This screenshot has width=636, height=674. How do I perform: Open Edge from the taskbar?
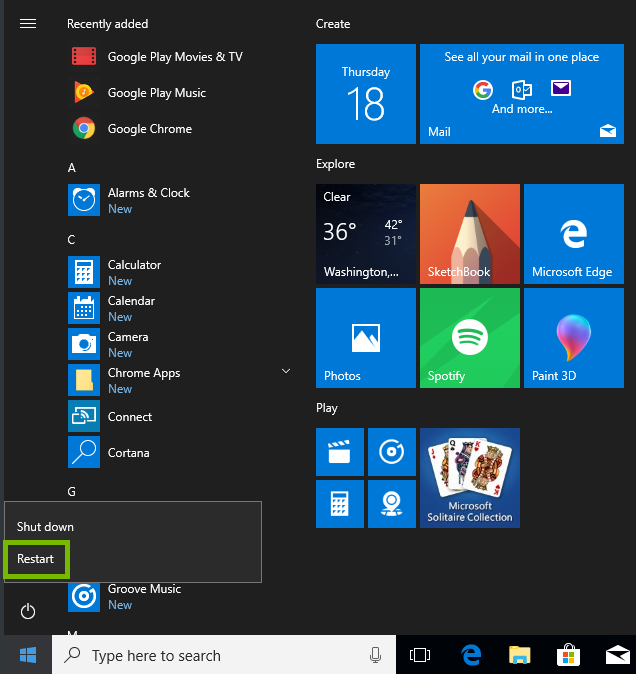(471, 655)
